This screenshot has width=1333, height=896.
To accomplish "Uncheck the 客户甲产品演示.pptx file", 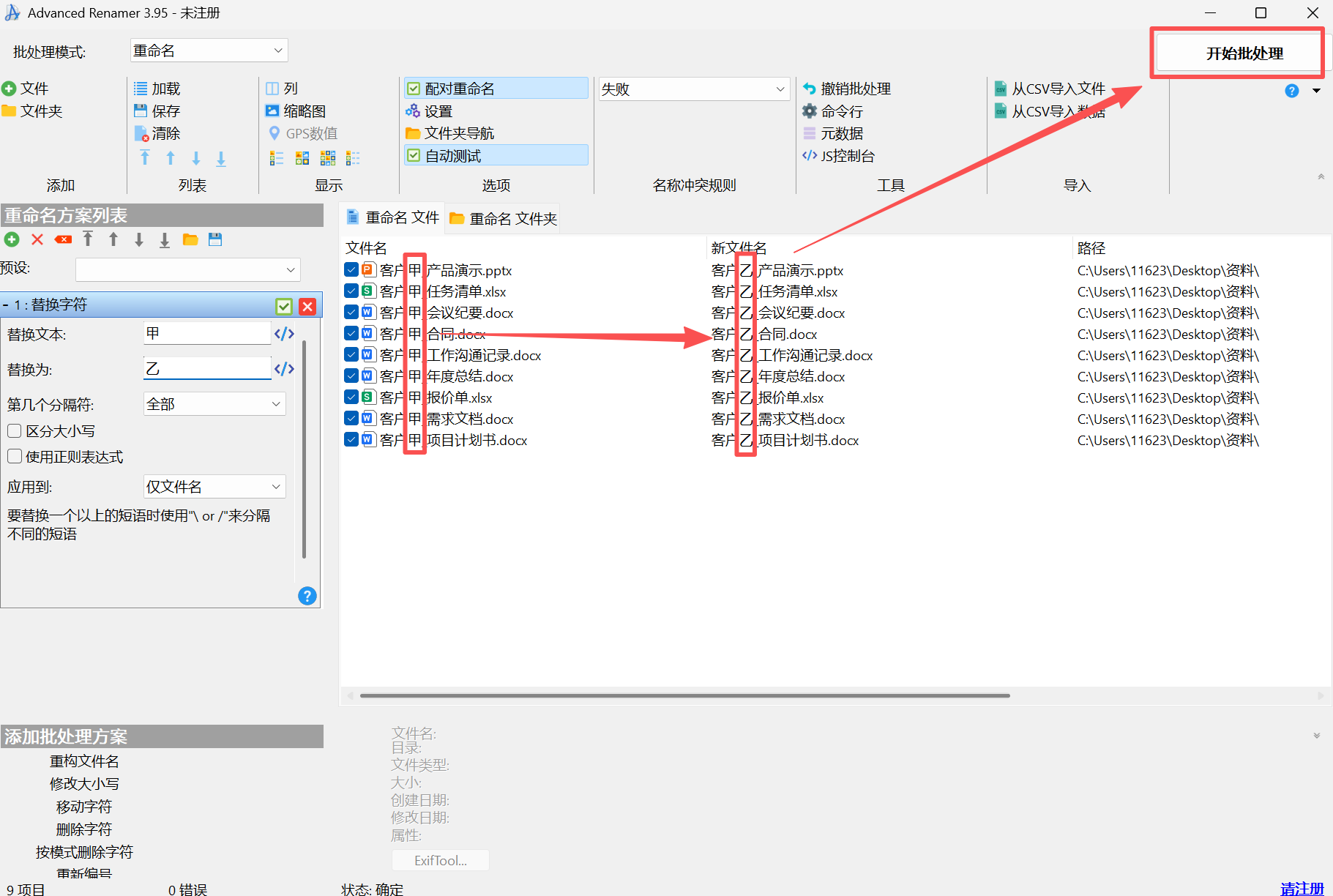I will 351,270.
